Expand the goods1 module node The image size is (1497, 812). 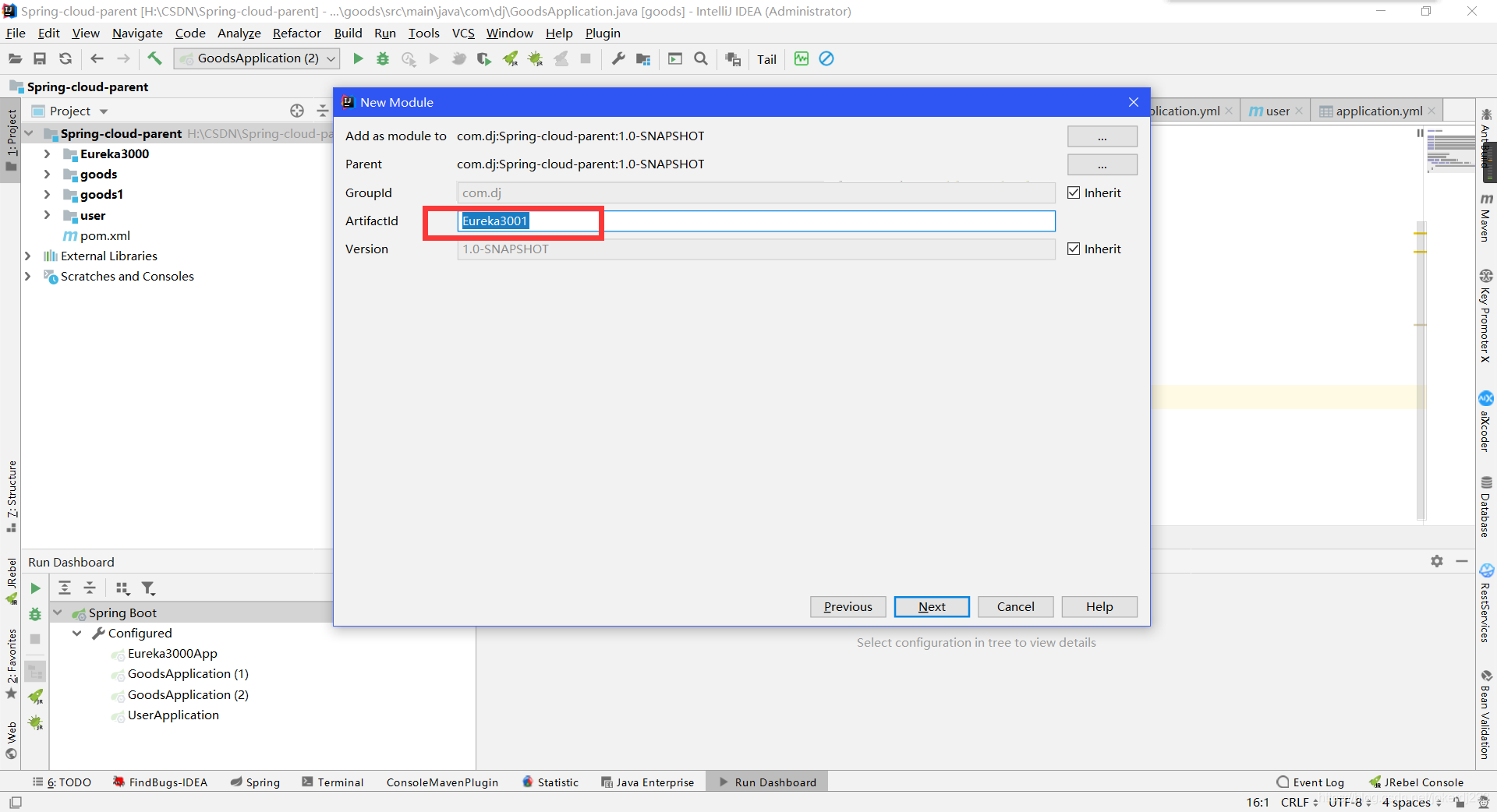tap(47, 194)
